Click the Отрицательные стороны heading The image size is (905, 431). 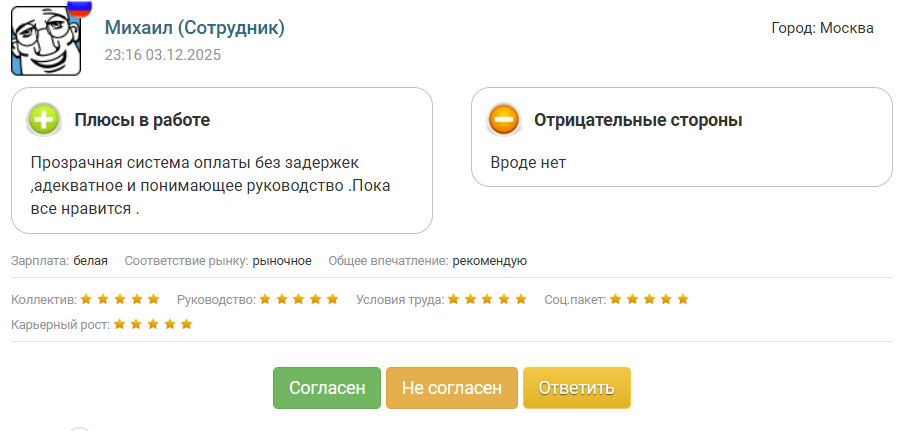(638, 120)
